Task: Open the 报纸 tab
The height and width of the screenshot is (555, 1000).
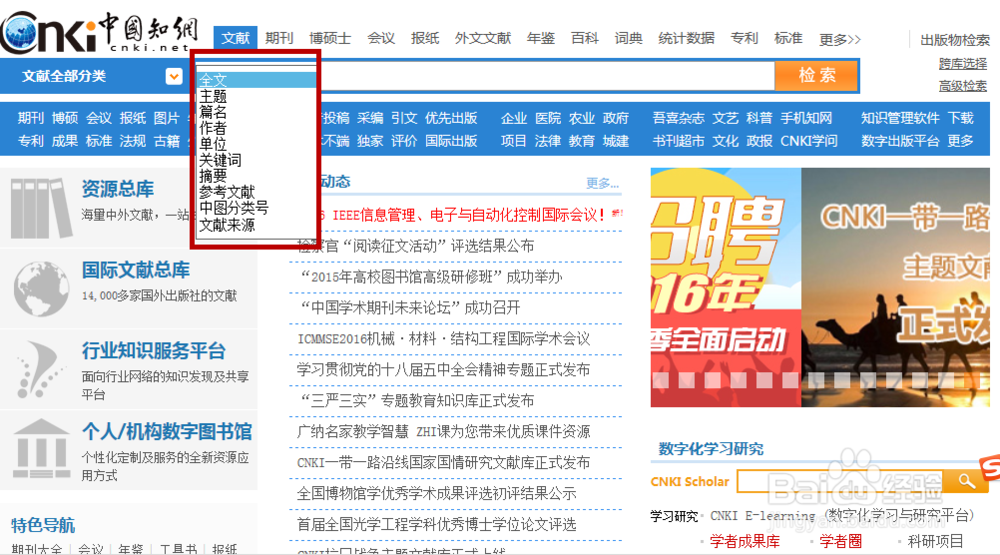Action: coord(425,38)
